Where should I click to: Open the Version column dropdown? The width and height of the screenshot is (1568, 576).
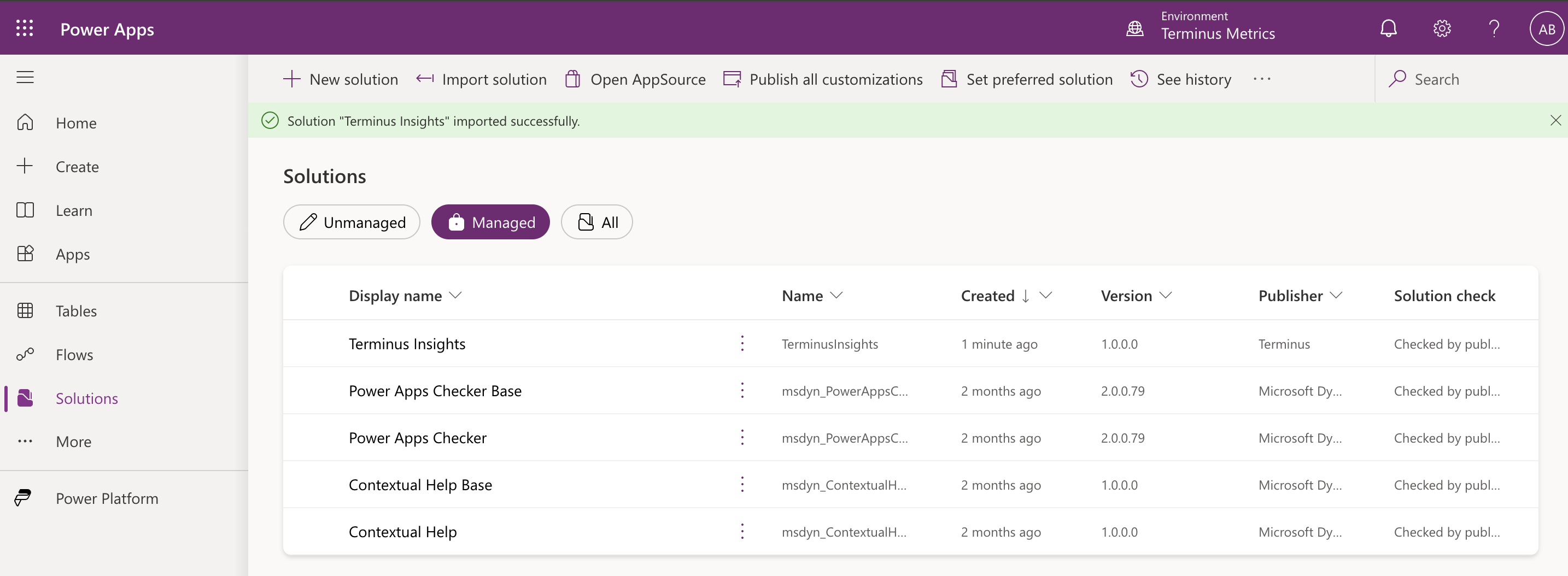[x=1165, y=295]
